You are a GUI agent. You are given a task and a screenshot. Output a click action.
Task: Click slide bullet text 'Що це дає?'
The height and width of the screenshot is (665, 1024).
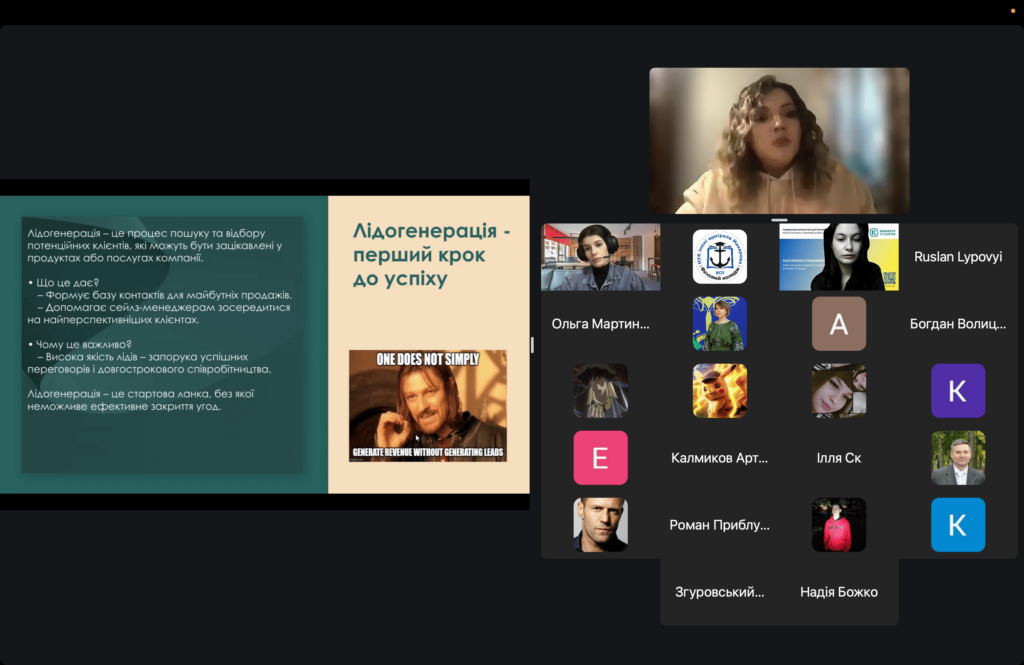(67, 282)
